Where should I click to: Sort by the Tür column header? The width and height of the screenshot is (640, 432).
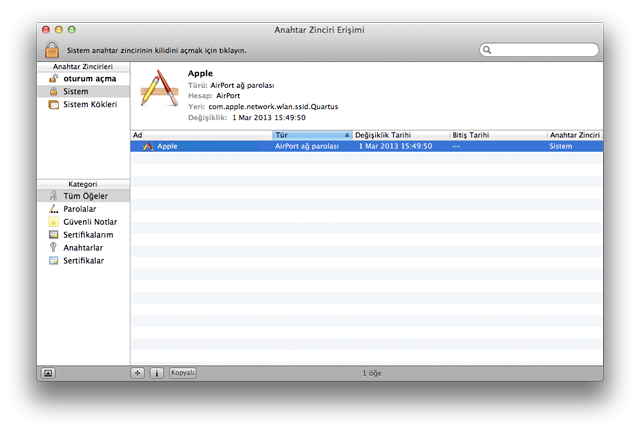[x=313, y=135]
